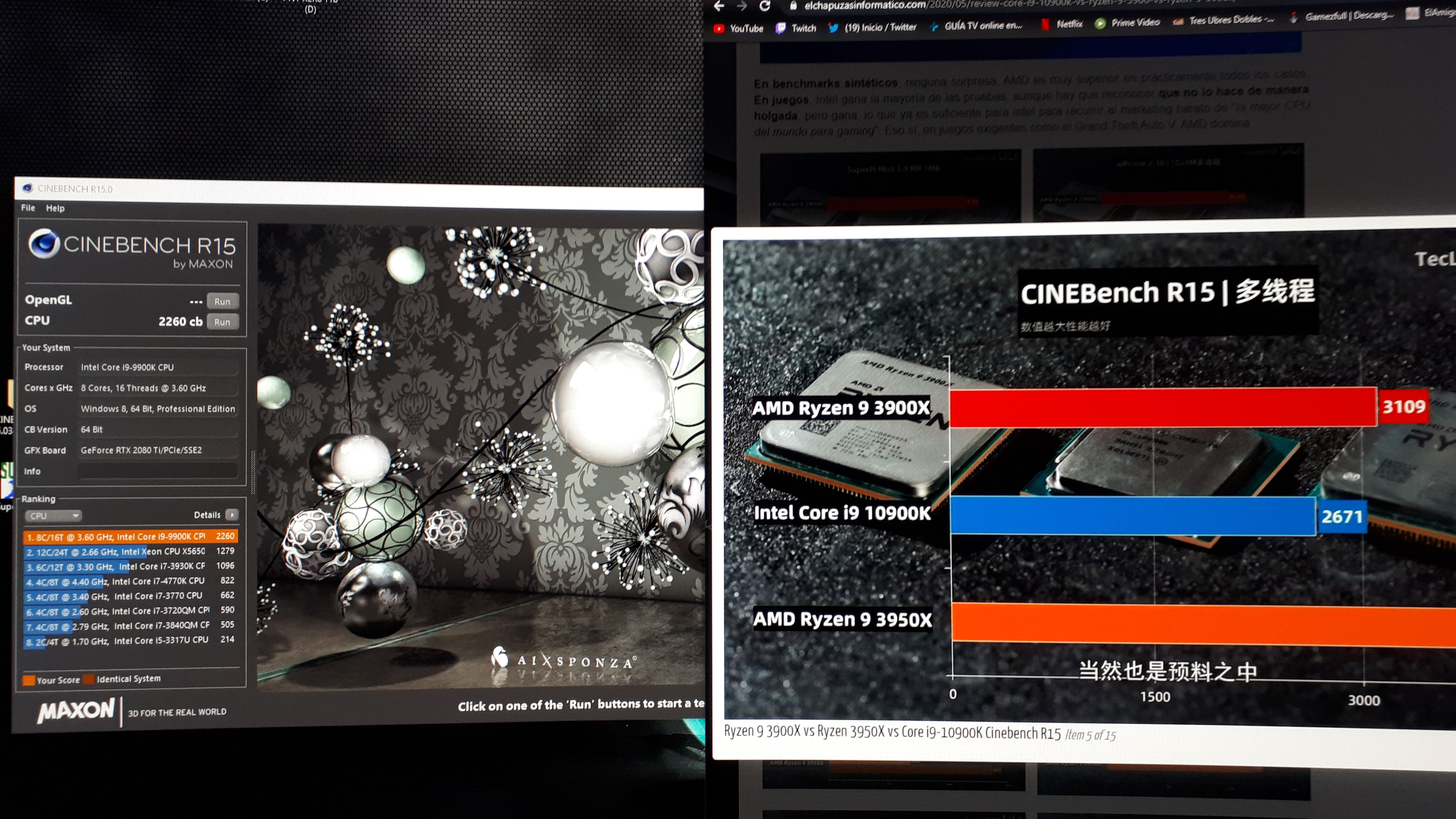Screen dimensions: 1456x819
Task: Click the SuperPi chart thumbnail in the article
Action: click(x=890, y=186)
